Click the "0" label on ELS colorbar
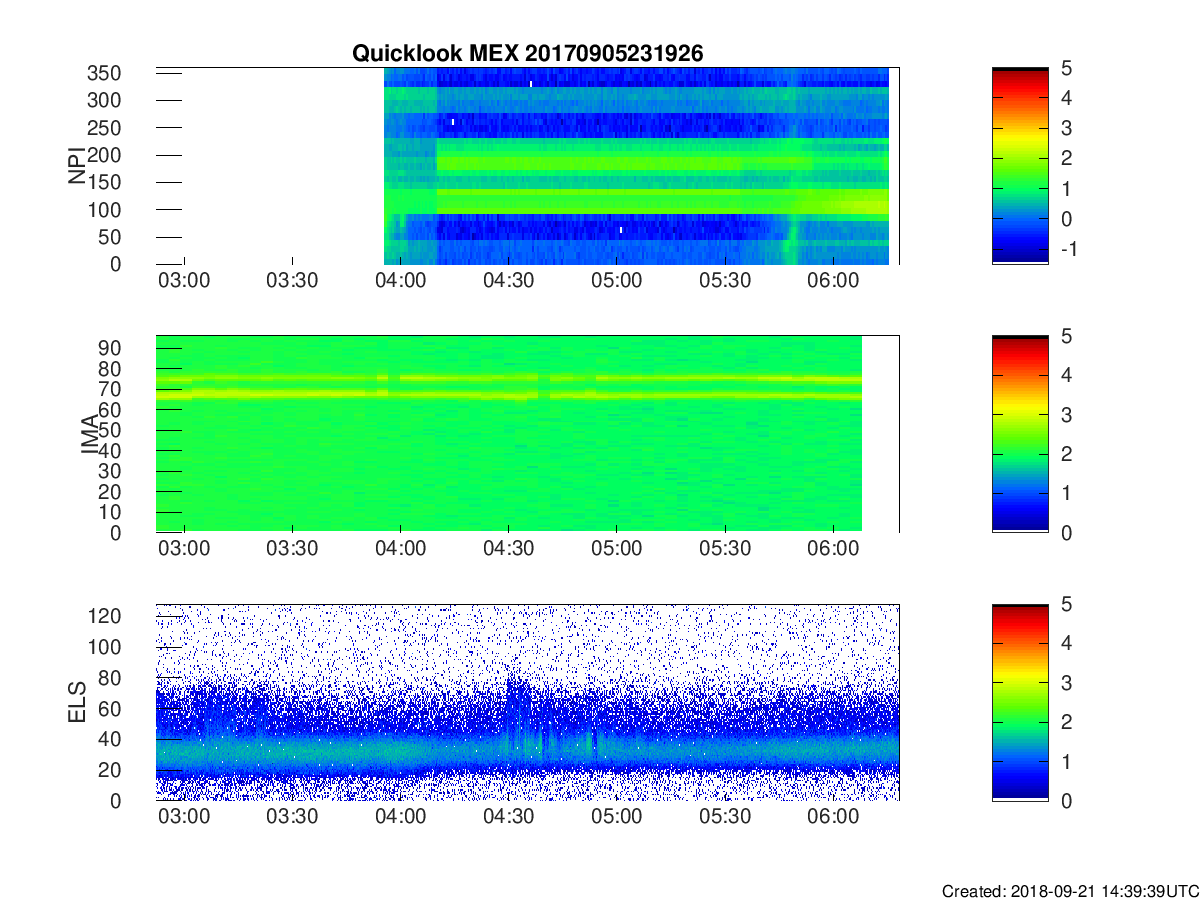Viewport: 1200px width, 900px height. [x=1065, y=800]
